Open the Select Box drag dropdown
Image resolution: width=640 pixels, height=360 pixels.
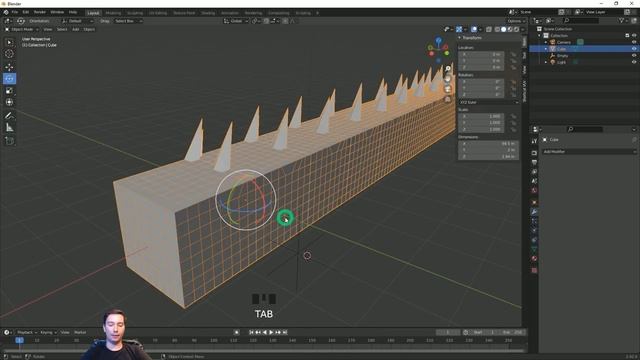(x=128, y=21)
